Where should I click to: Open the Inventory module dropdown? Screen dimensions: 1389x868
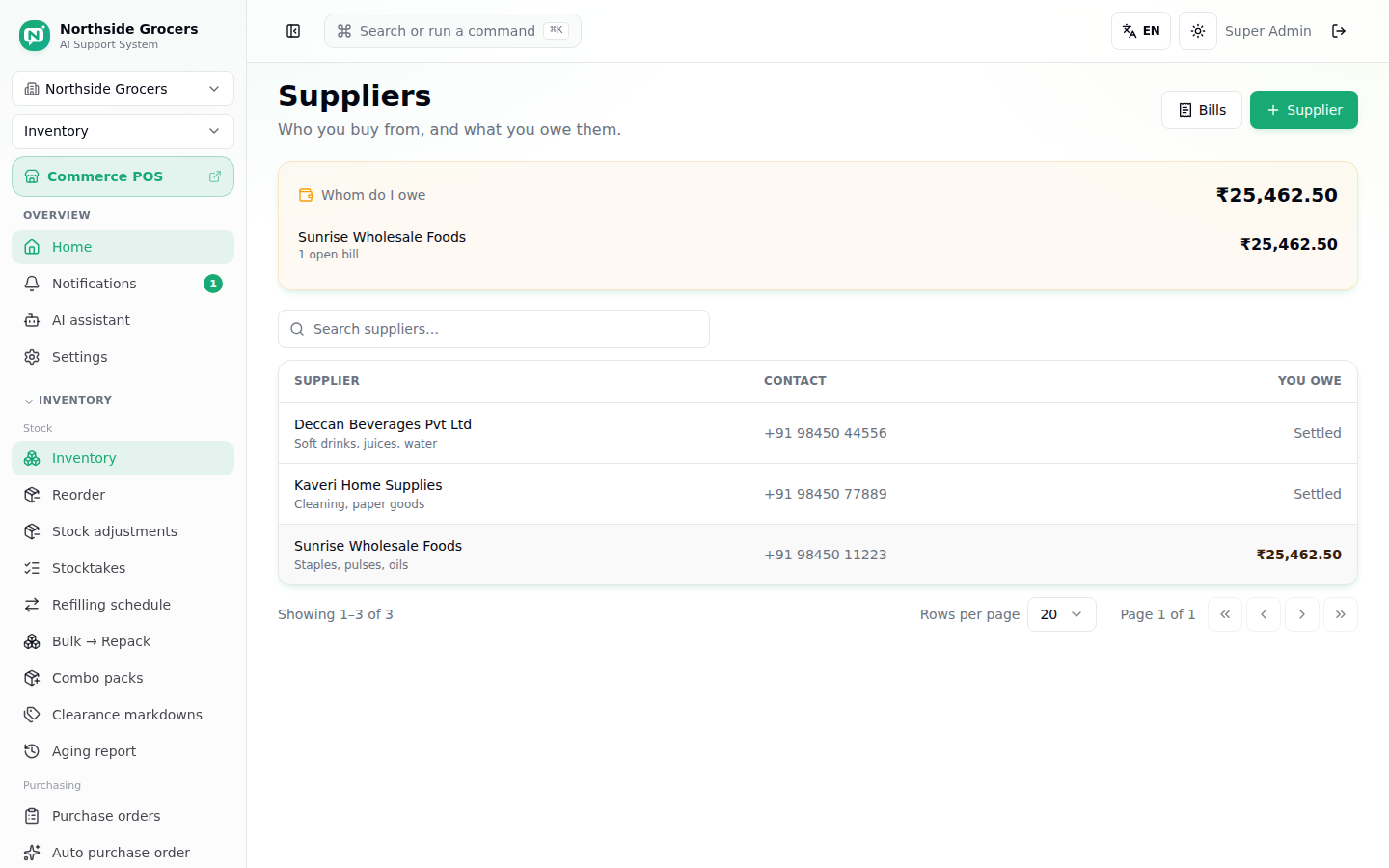pyautogui.click(x=123, y=131)
